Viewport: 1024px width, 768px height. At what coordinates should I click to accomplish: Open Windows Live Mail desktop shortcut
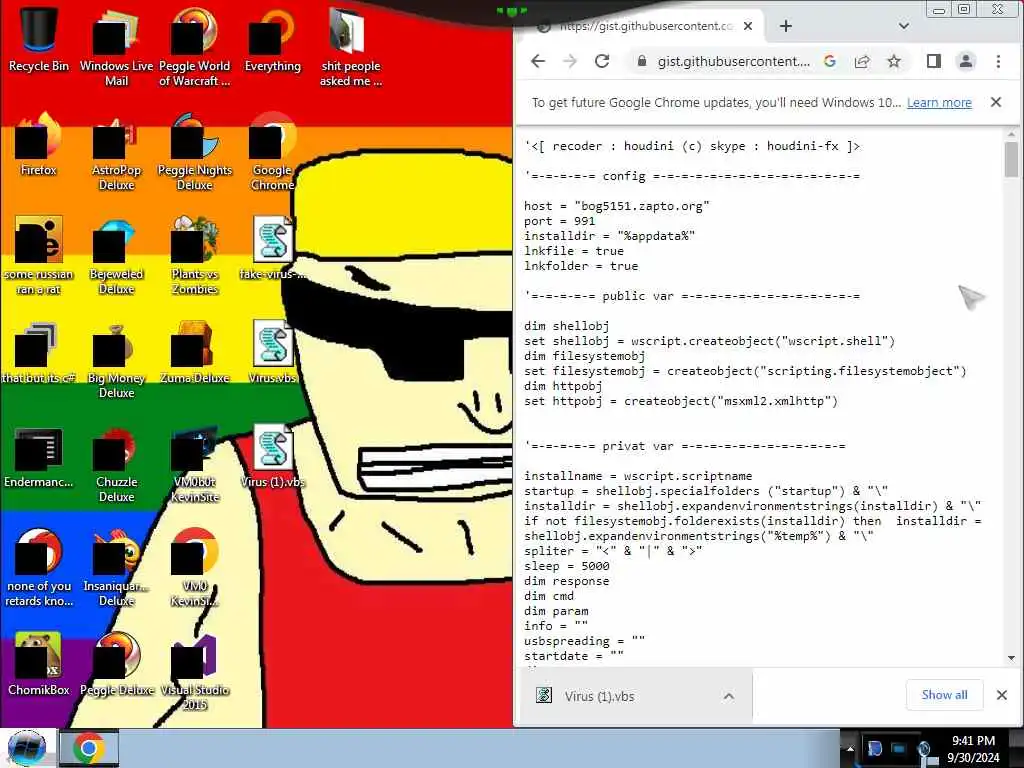pos(116,47)
